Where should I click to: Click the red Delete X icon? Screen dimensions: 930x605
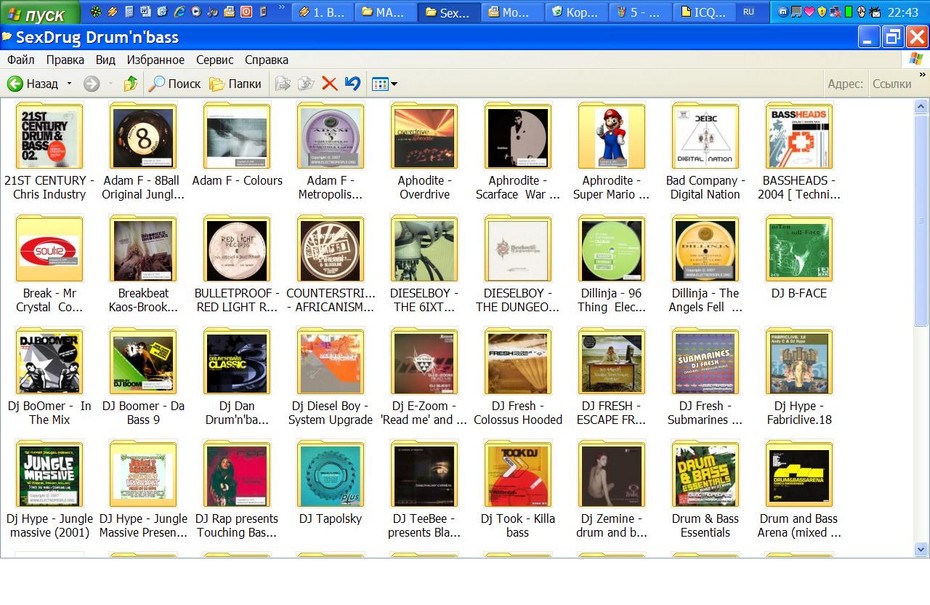pyautogui.click(x=329, y=84)
